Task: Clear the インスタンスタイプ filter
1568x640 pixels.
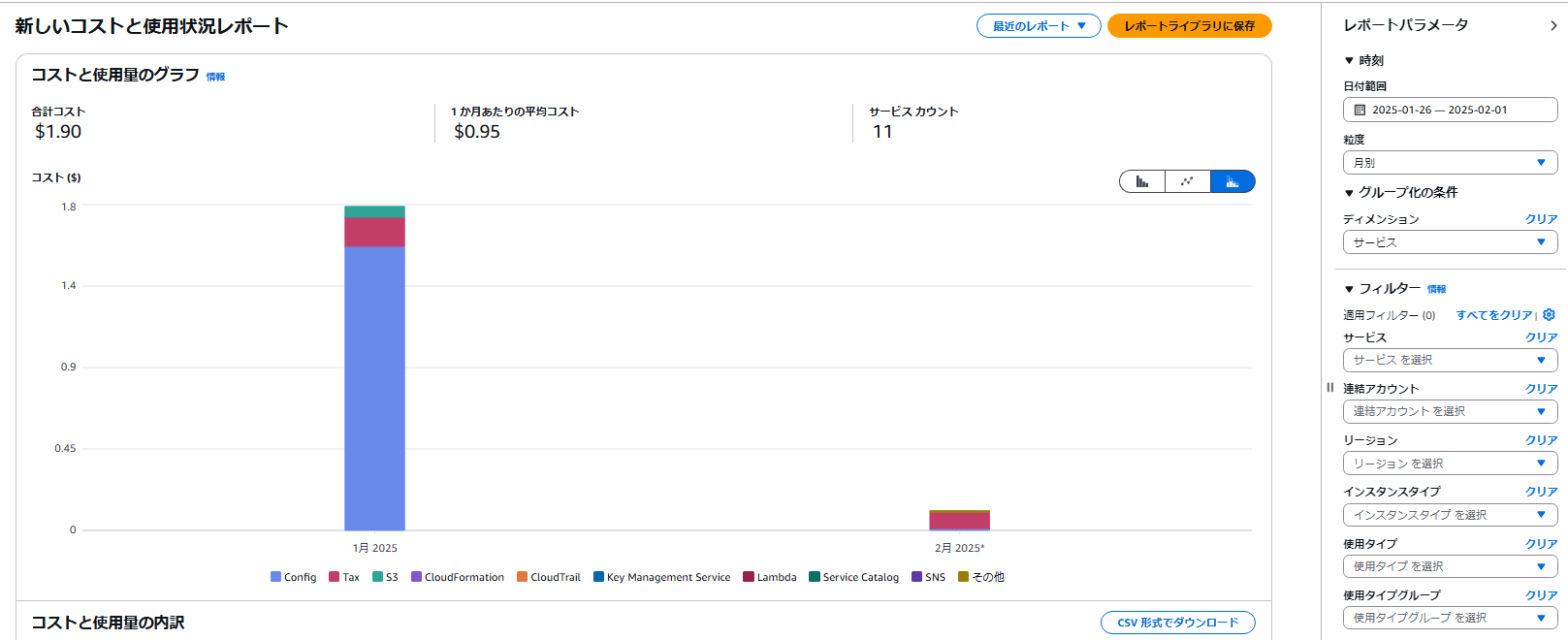Action: (x=1541, y=492)
